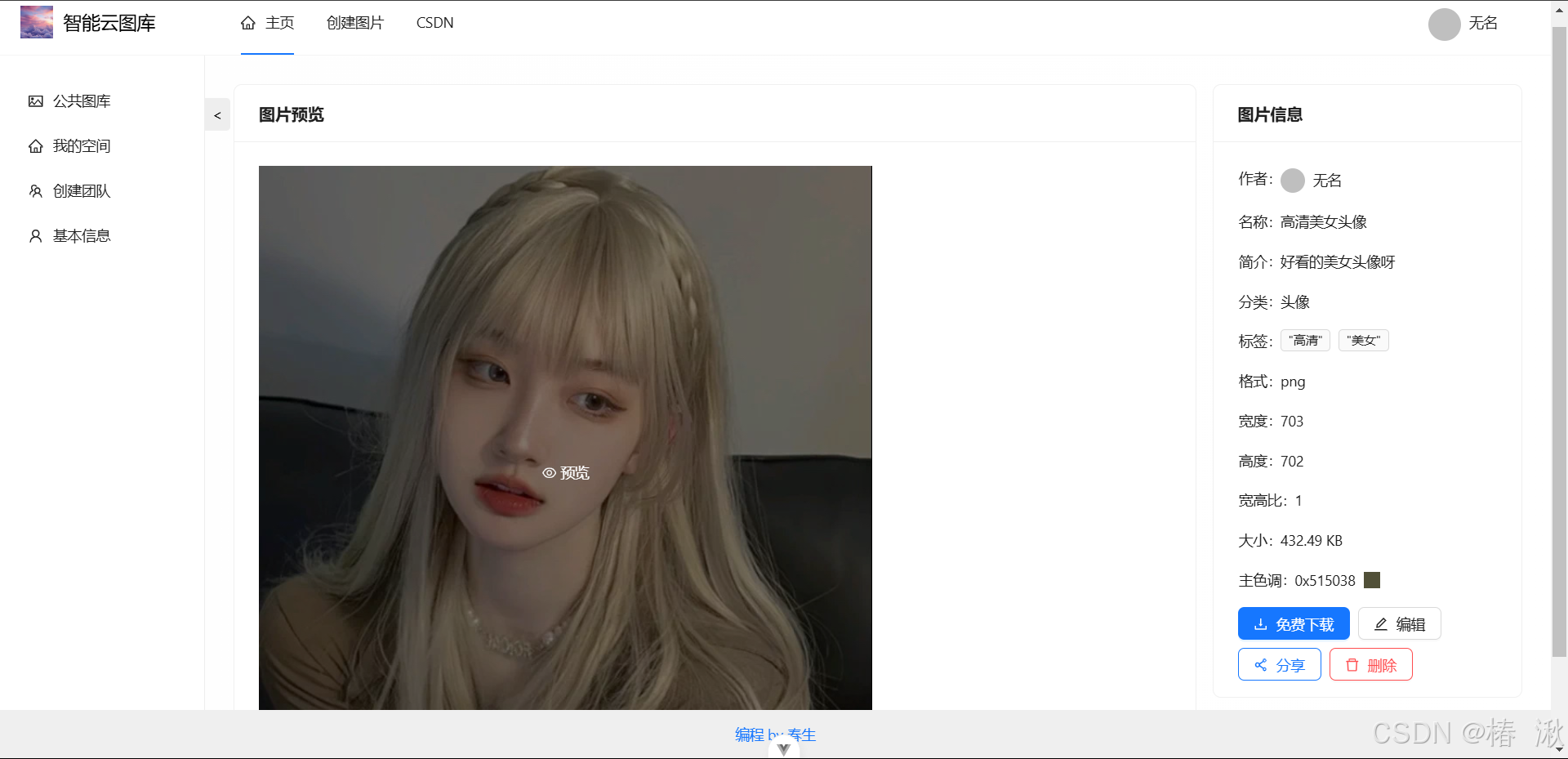Click the 图片预览 card heading
The width and height of the screenshot is (1568, 759).
pyautogui.click(x=292, y=115)
